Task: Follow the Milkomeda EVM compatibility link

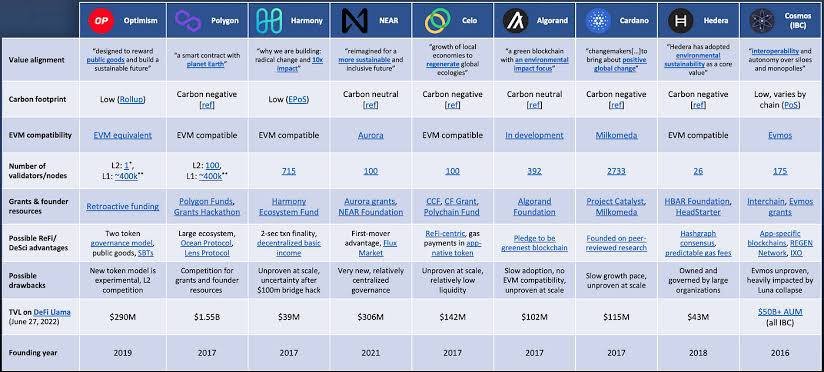Action: 616,135
